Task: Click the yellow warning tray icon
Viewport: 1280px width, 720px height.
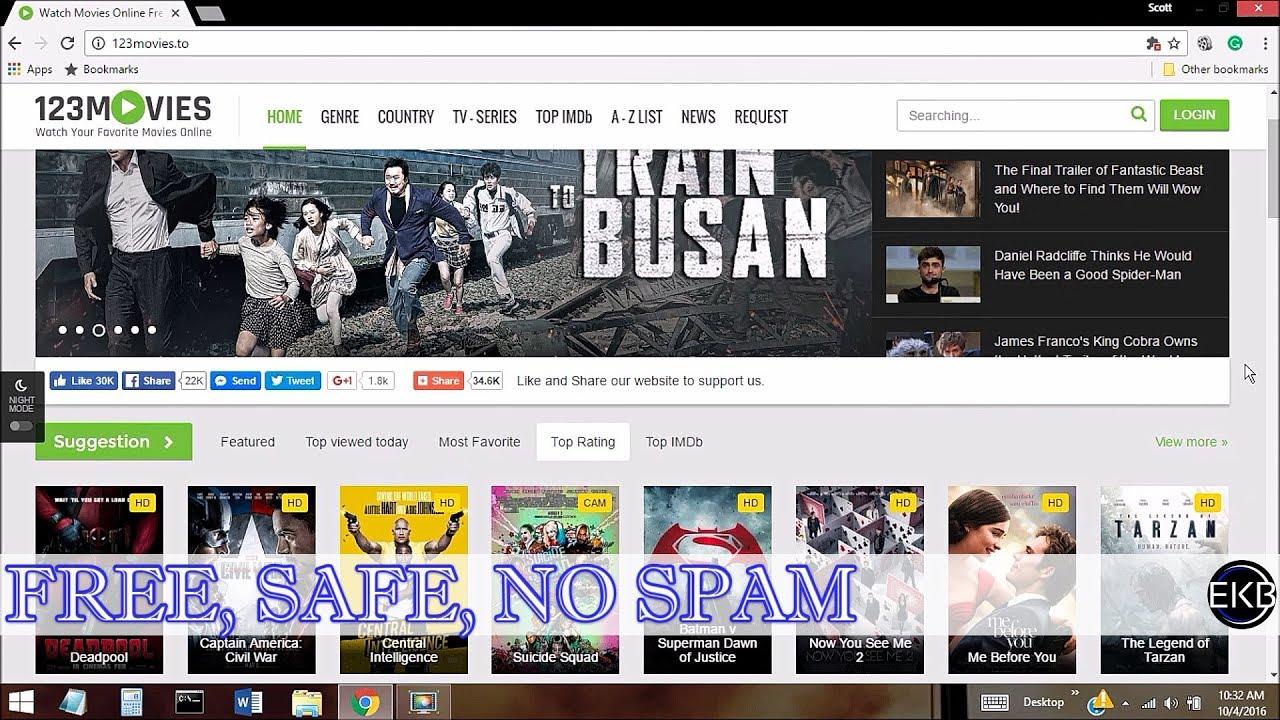Action: (1101, 701)
